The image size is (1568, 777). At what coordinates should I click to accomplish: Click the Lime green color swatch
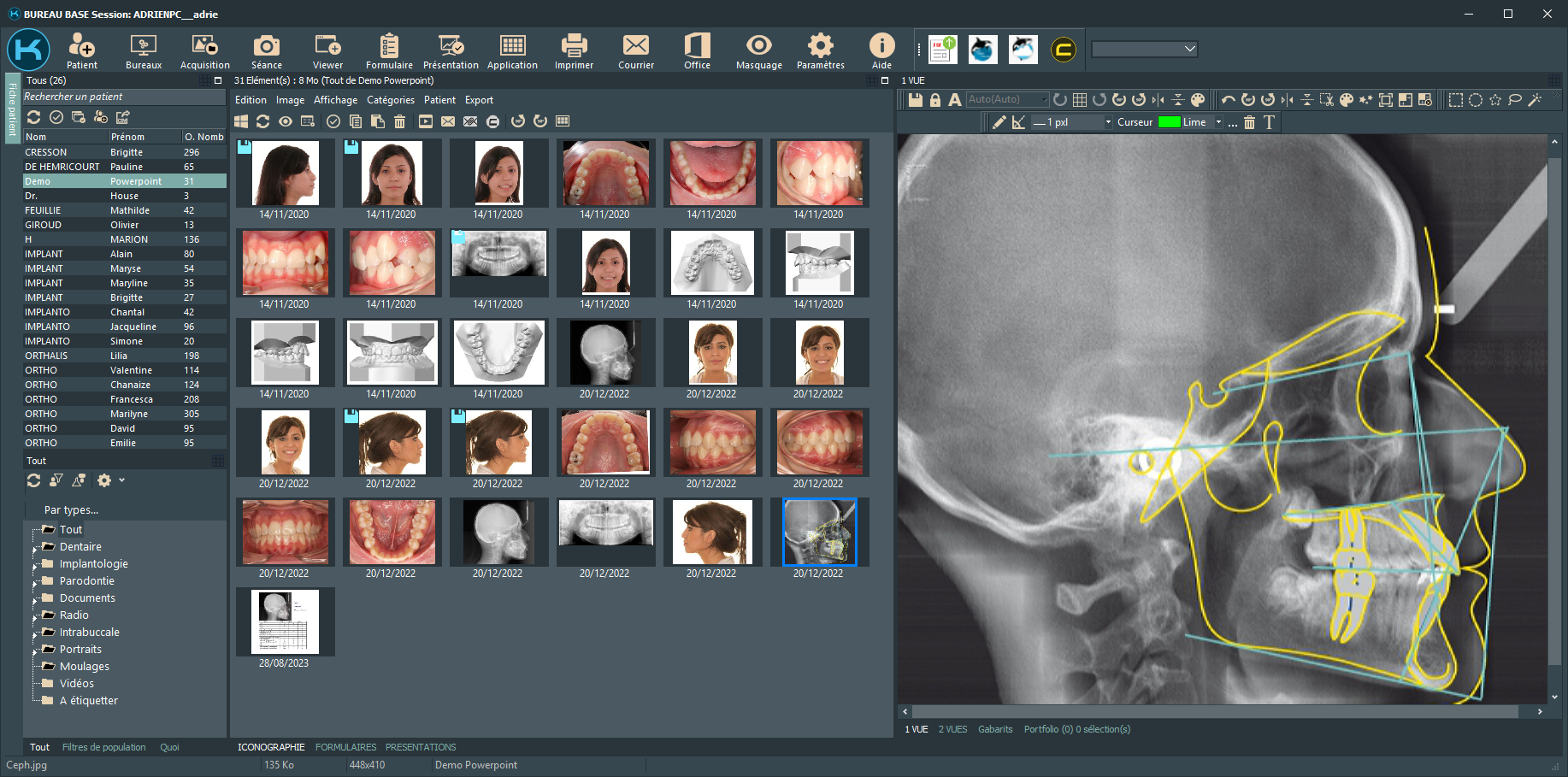click(x=1169, y=122)
